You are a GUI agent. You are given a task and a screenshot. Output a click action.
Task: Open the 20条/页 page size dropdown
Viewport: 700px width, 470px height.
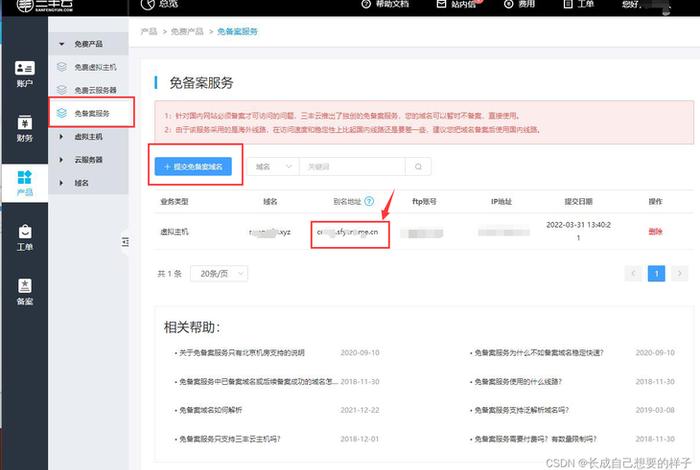[x=219, y=274]
